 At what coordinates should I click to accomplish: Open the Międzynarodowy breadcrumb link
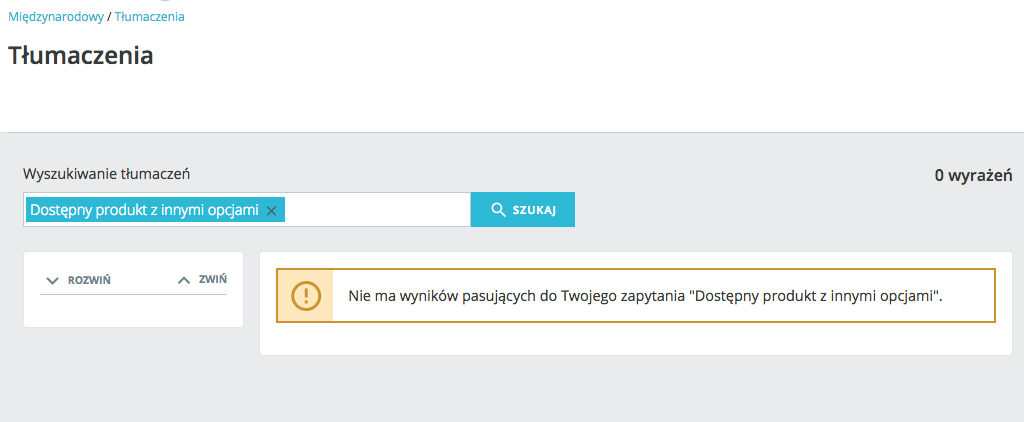coord(56,17)
